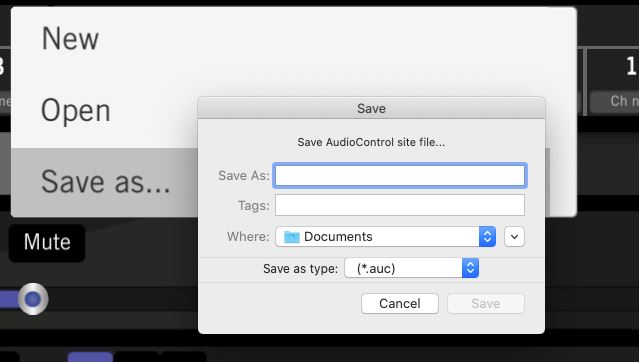The width and height of the screenshot is (640, 363).
Task: Click the silver slider knob
Action: [33, 299]
